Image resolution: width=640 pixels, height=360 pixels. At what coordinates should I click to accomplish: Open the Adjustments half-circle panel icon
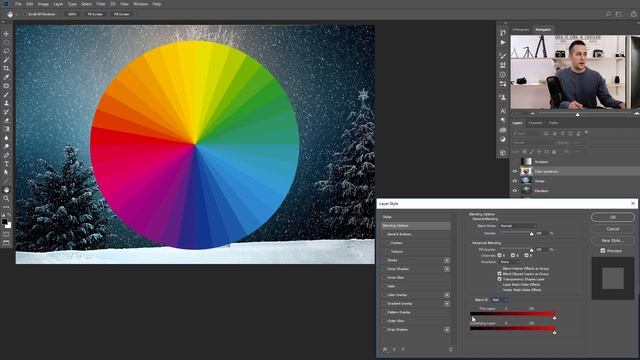point(503,139)
